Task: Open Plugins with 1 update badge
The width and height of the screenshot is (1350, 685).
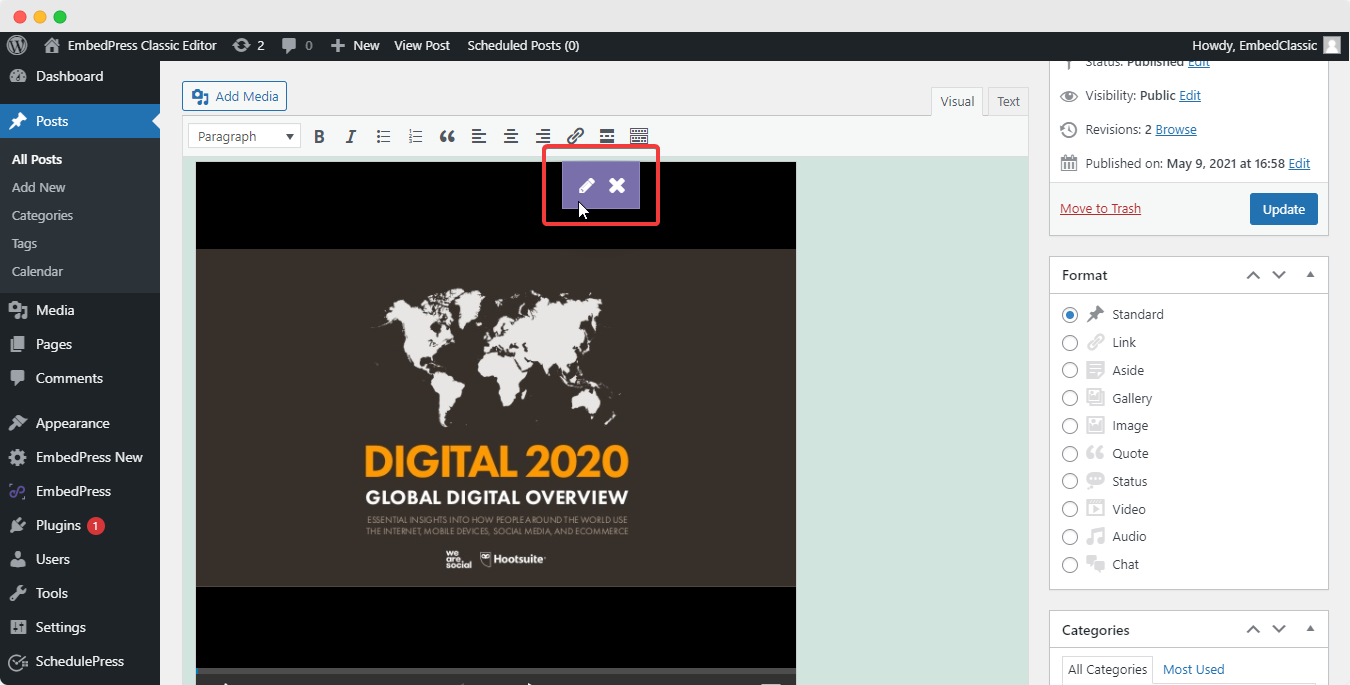Action: coord(80,525)
